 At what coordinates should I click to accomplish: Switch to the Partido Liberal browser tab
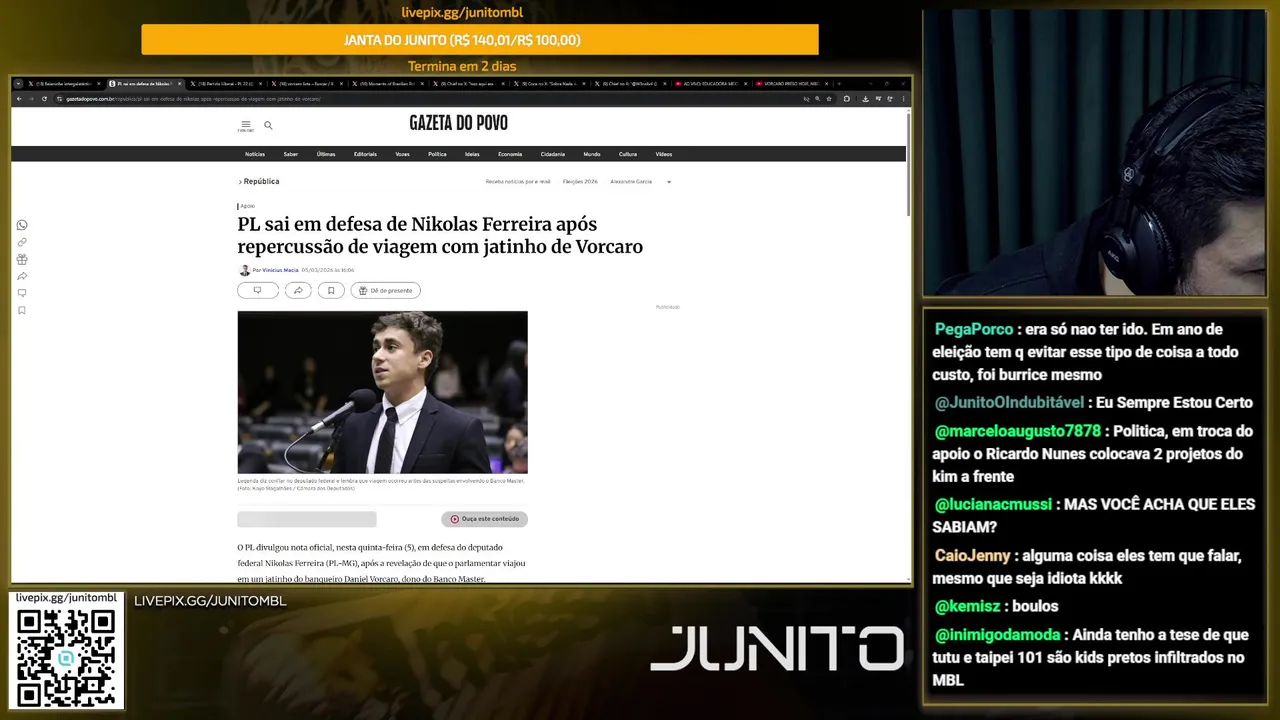coord(225,84)
